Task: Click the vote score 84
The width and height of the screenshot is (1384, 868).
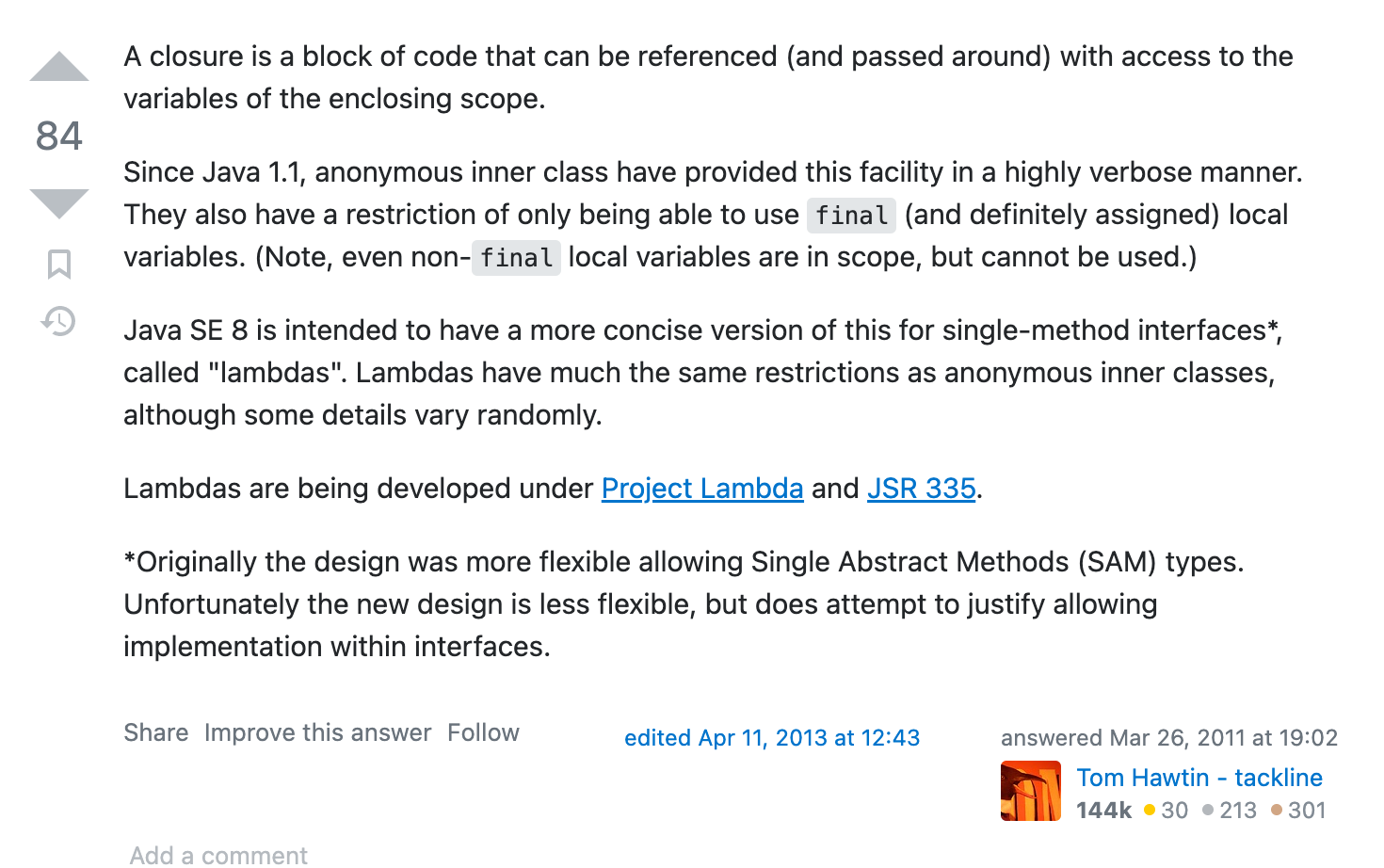Action: pos(59,136)
